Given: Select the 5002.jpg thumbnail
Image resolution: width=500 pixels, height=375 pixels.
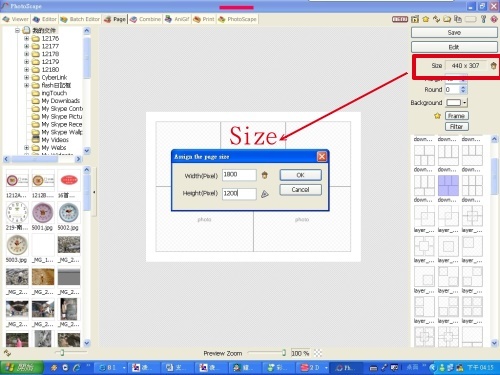Looking at the screenshot, I should click(x=68, y=213).
